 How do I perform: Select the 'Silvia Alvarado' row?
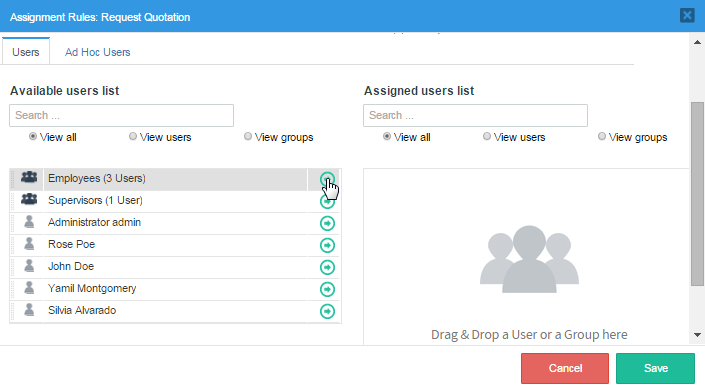point(175,311)
